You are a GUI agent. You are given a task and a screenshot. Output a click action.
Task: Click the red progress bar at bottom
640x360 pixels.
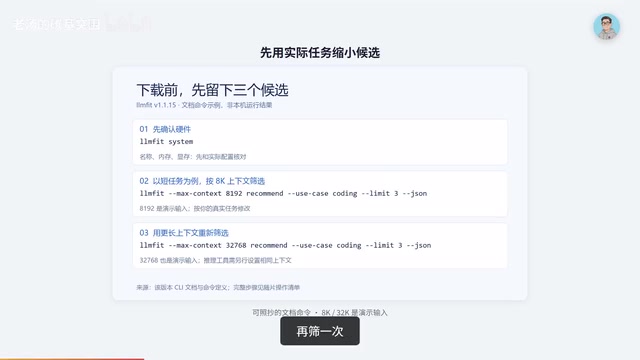(x=72, y=359)
